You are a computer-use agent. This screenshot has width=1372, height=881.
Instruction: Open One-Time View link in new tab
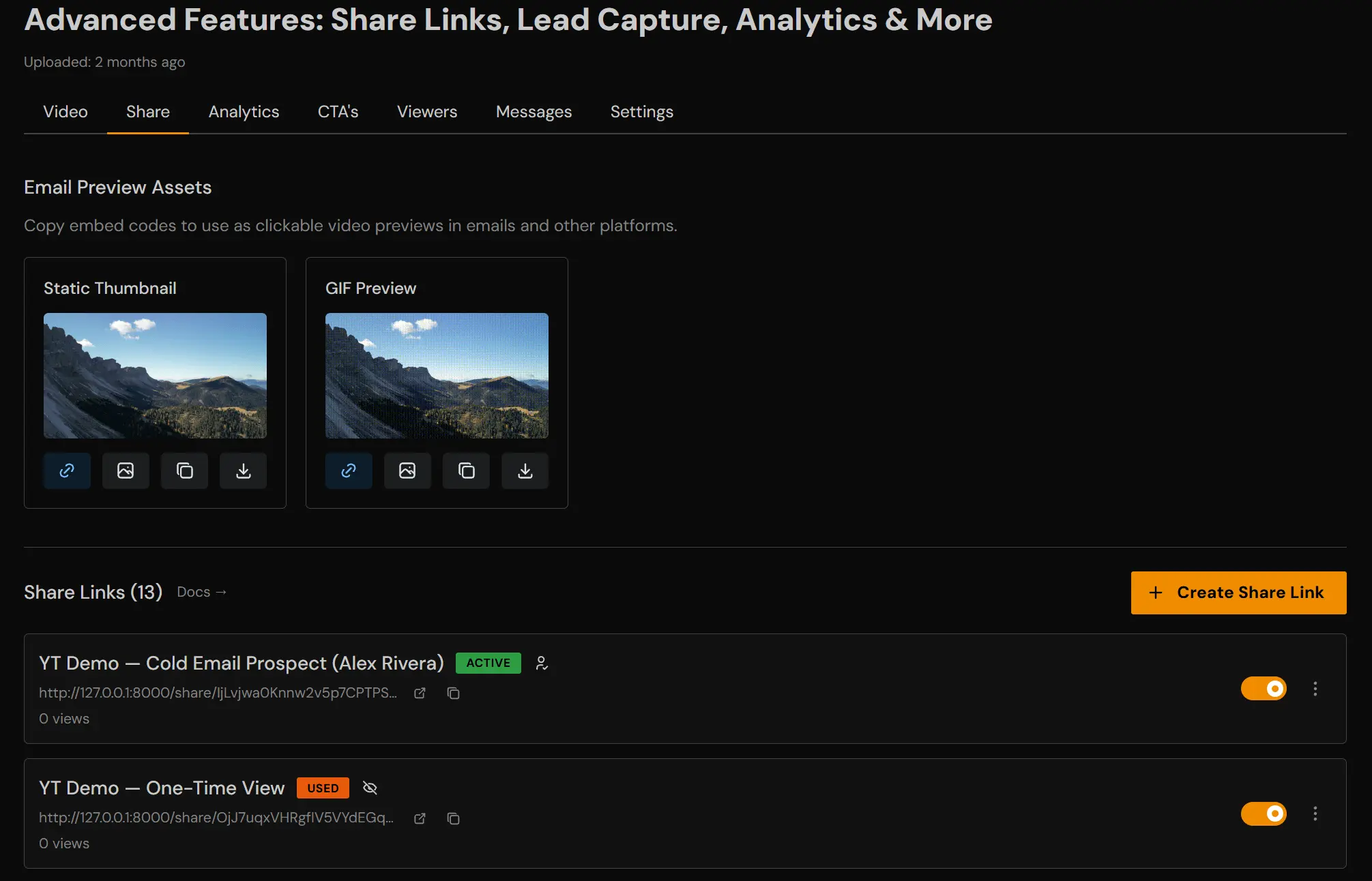coord(420,818)
